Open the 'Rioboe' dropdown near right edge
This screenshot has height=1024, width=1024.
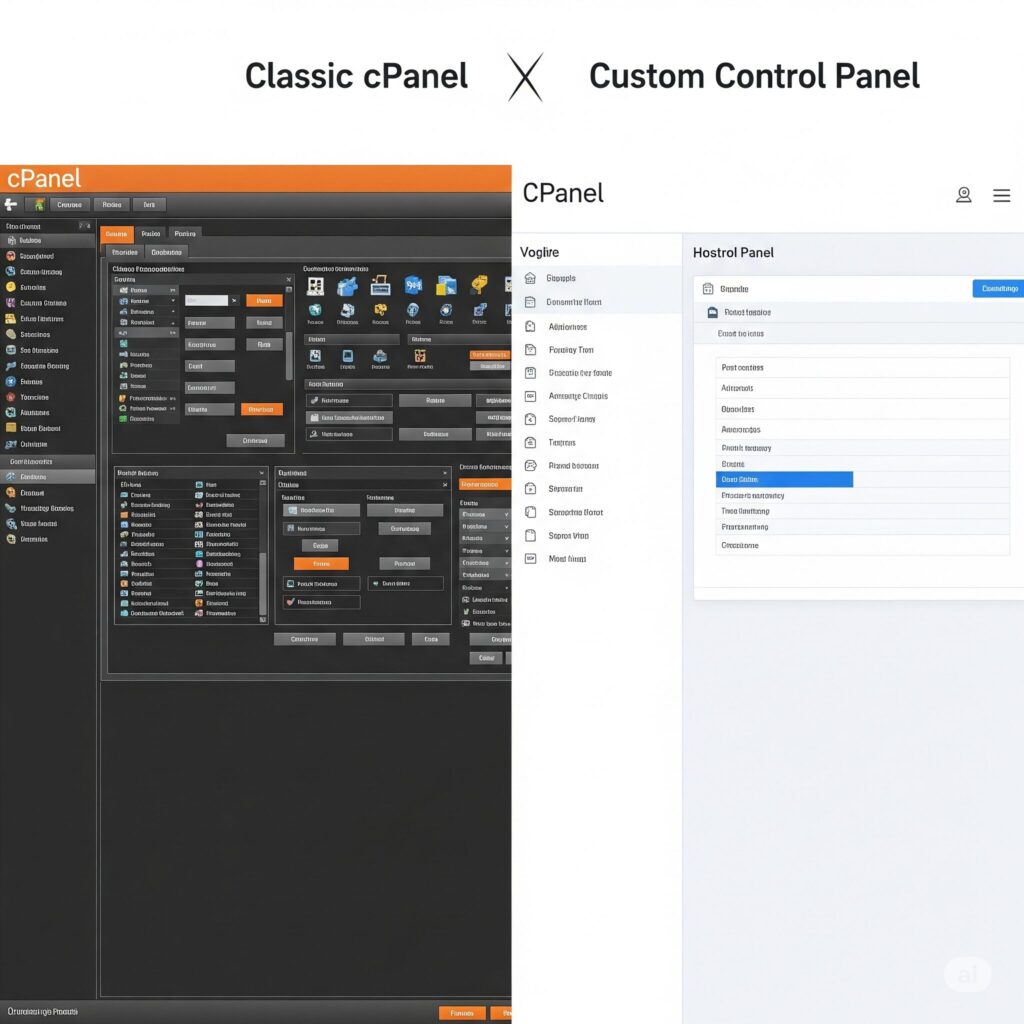[x=485, y=588]
